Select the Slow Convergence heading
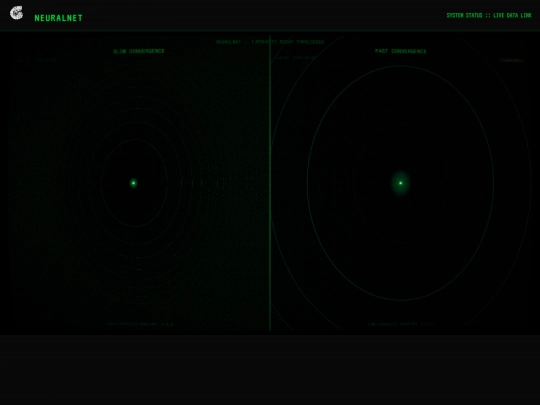The height and width of the screenshot is (405, 540). tap(139, 51)
